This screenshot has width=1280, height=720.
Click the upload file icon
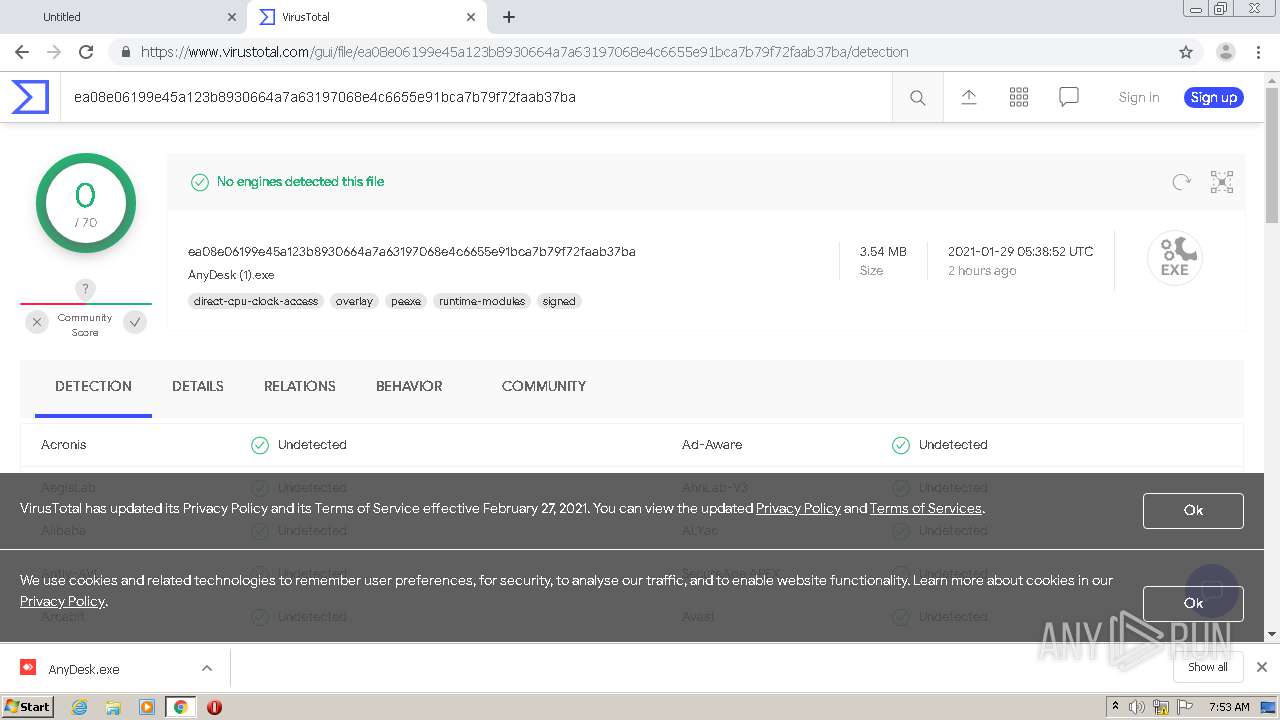coord(968,97)
